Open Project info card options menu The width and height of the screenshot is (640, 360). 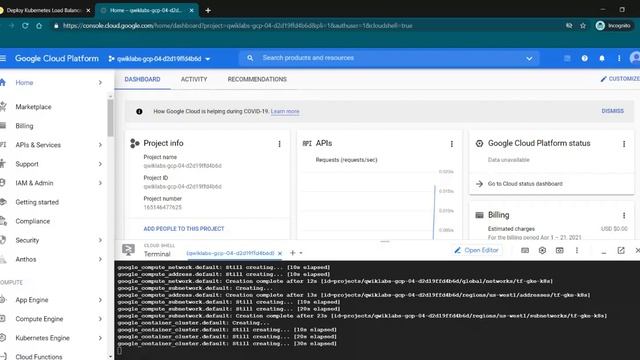tap(279, 144)
